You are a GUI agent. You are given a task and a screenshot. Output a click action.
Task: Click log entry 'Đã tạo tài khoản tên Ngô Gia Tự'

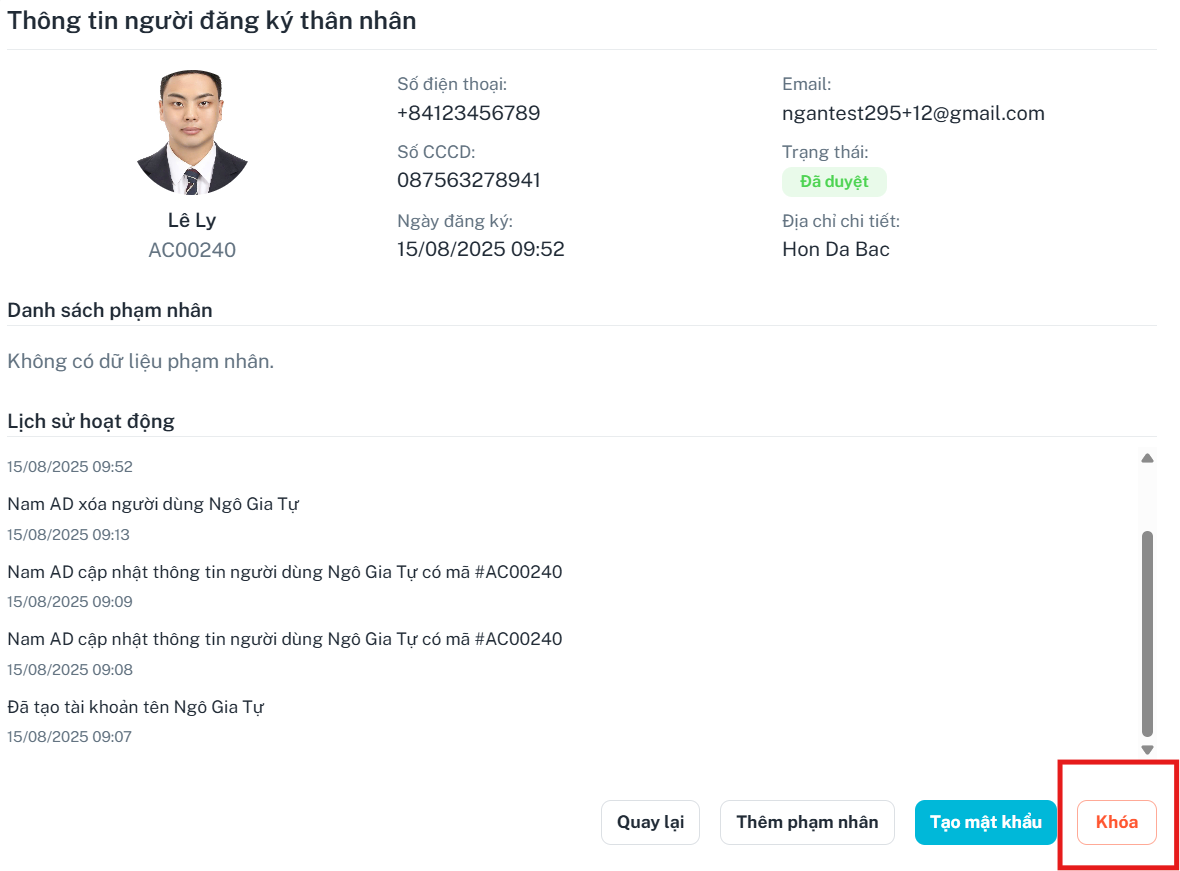(135, 707)
